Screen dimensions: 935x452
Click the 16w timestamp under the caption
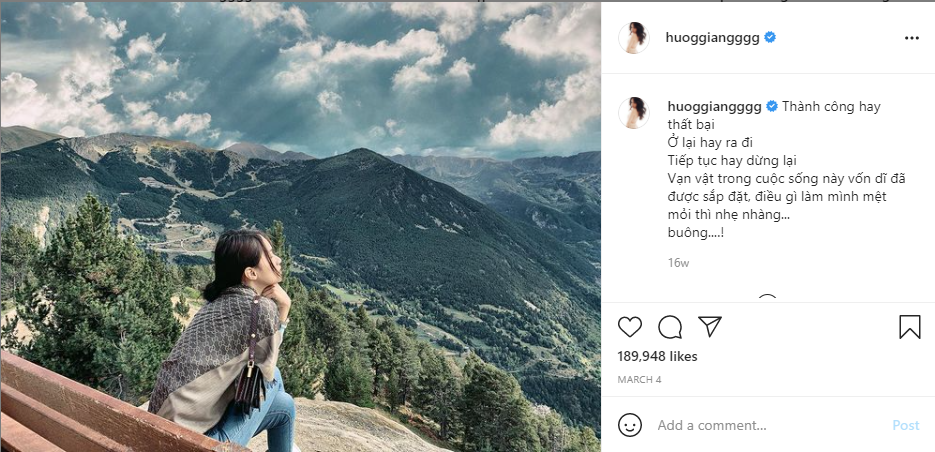tap(678, 263)
